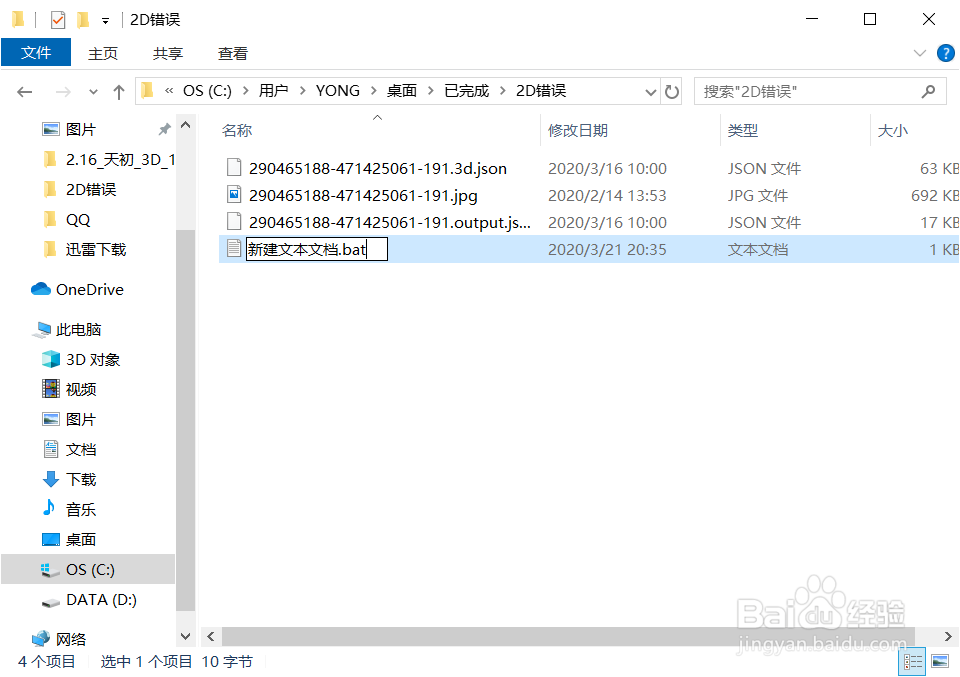Select the OS (C:) drive in sidebar
Image resolution: width=960 pixels, height=677 pixels.
[x=88, y=569]
